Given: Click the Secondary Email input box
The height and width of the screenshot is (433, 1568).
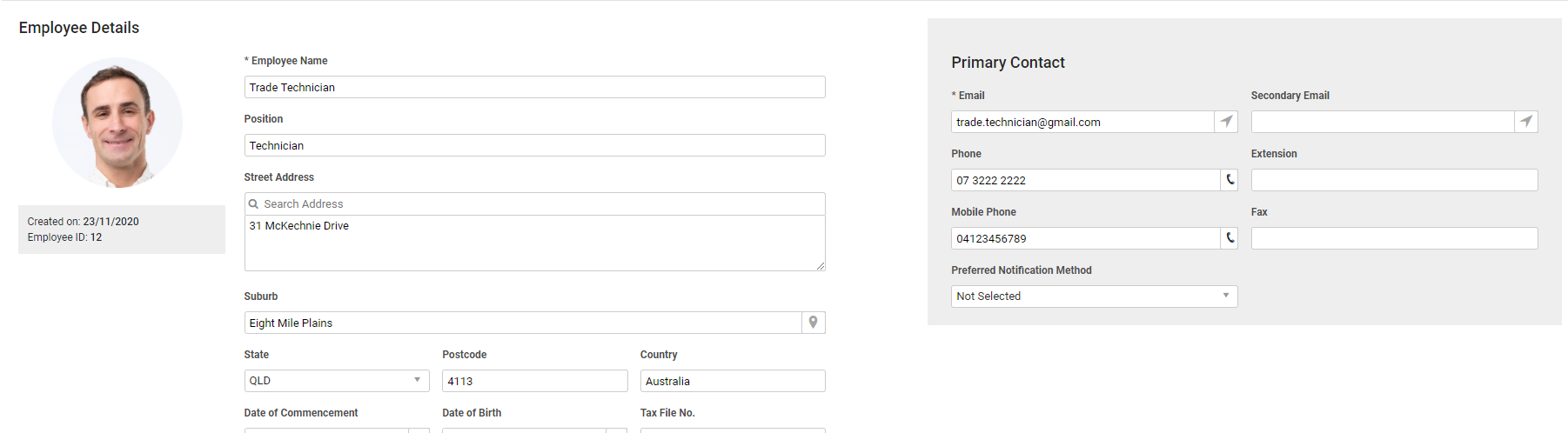Looking at the screenshot, I should click(1383, 122).
